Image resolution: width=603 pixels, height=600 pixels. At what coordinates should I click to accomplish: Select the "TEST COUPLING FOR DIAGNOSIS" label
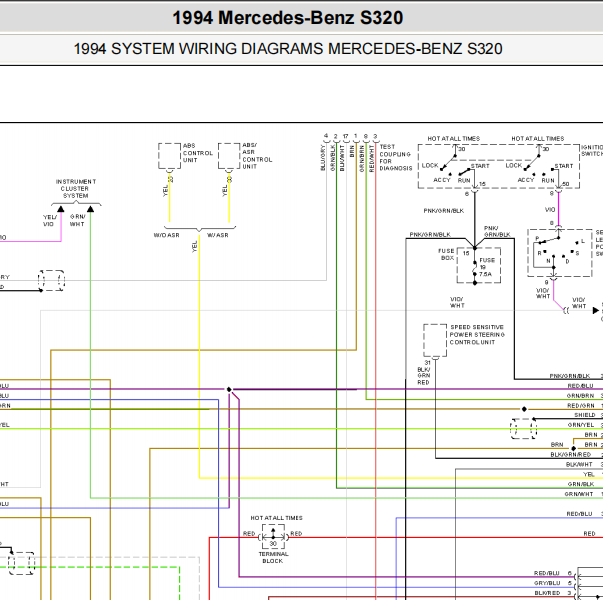[x=396, y=157]
